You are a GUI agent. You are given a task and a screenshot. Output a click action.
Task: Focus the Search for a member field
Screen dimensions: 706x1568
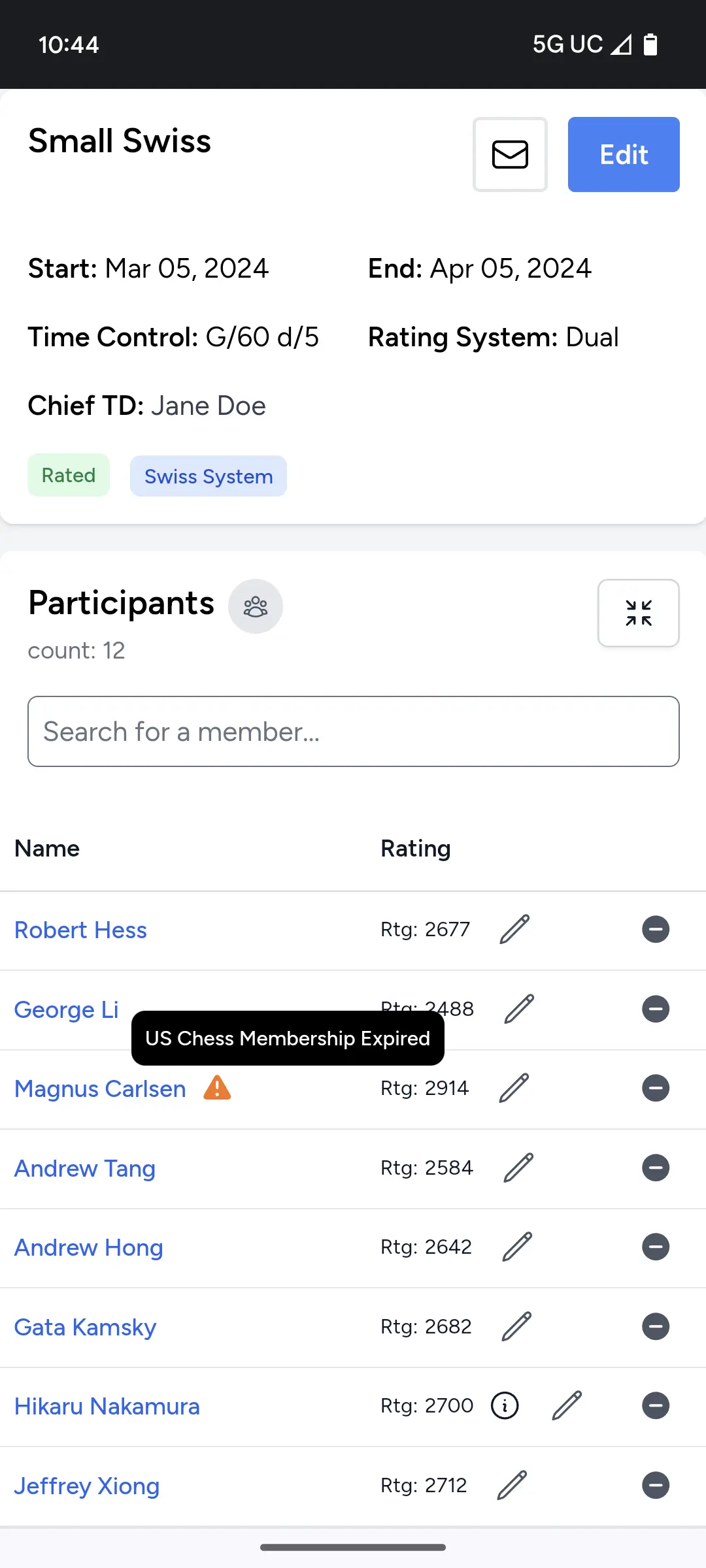tap(353, 731)
